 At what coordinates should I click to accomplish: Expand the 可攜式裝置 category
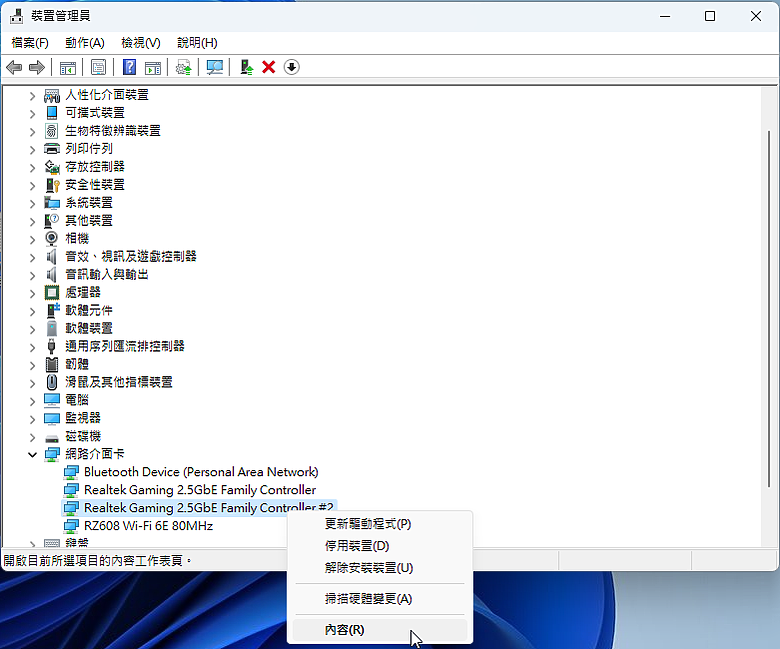coord(32,113)
